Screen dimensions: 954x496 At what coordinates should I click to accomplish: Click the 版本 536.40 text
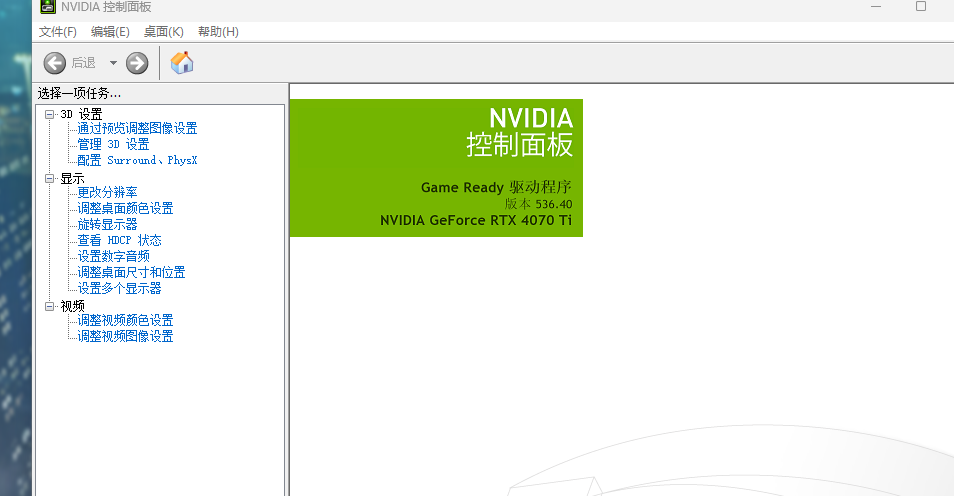[538, 204]
